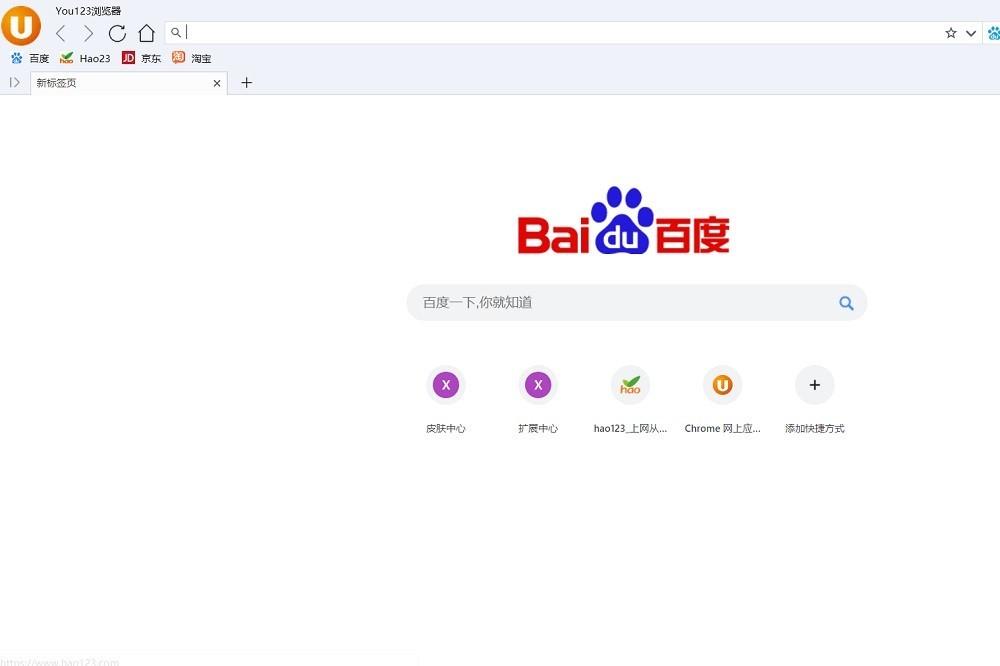Expand the address bar dropdown chevron
This screenshot has height=666, width=1000.
971,33
